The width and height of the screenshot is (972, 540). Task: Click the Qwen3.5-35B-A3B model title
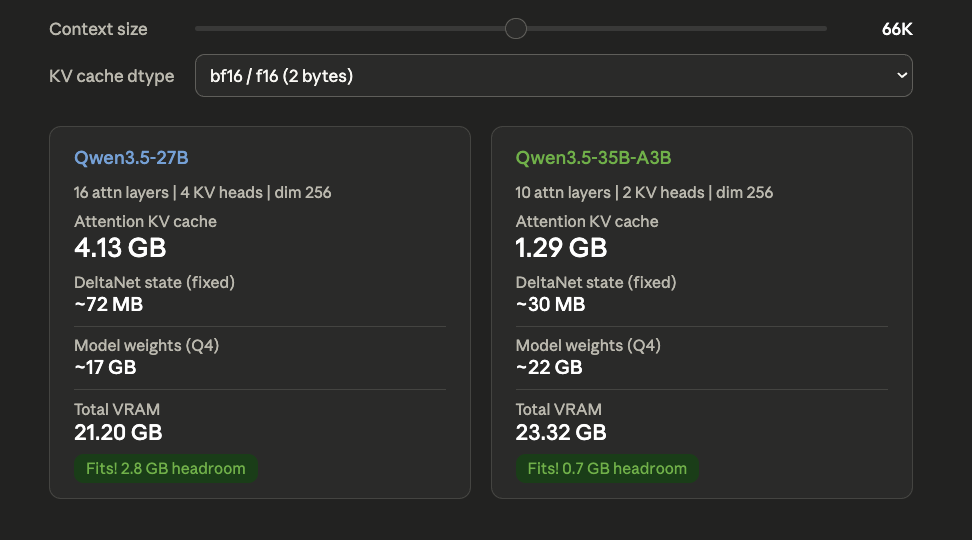pyautogui.click(x=593, y=158)
